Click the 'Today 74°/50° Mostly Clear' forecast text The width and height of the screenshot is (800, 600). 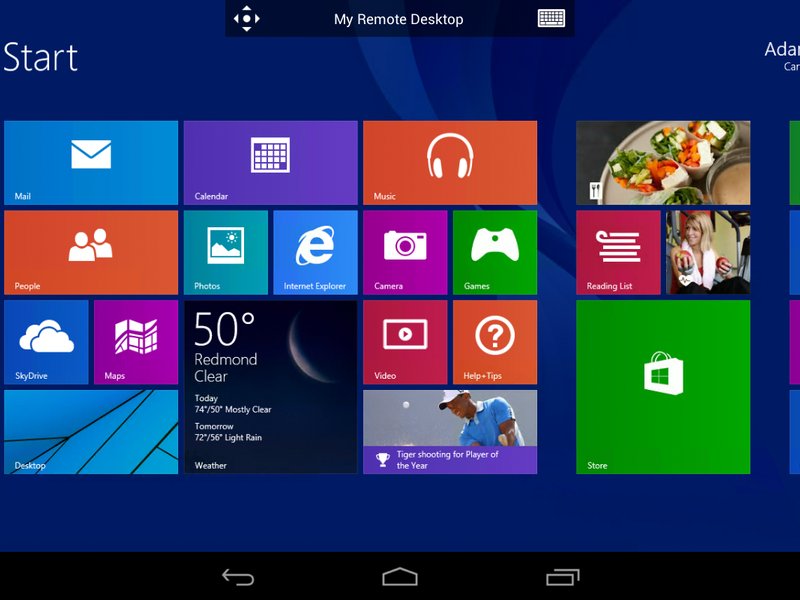[x=233, y=404]
